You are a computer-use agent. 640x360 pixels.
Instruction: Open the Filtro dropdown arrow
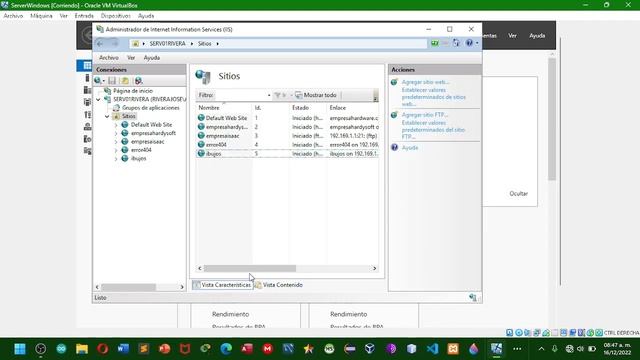coord(269,95)
